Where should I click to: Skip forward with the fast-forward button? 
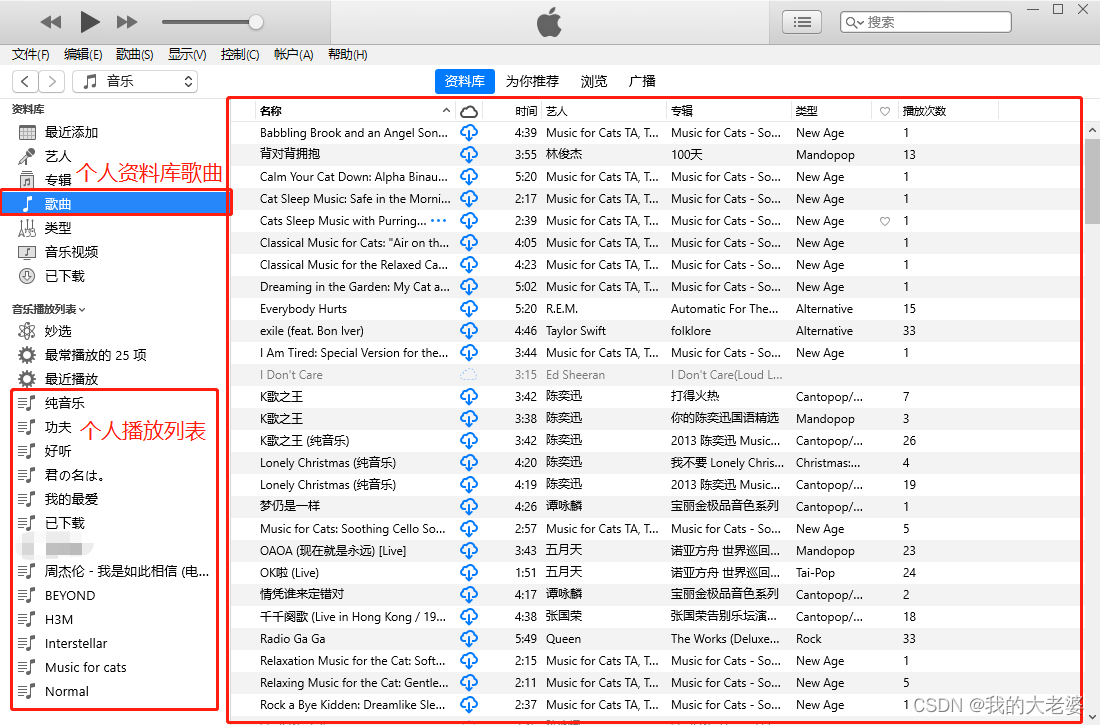click(127, 22)
